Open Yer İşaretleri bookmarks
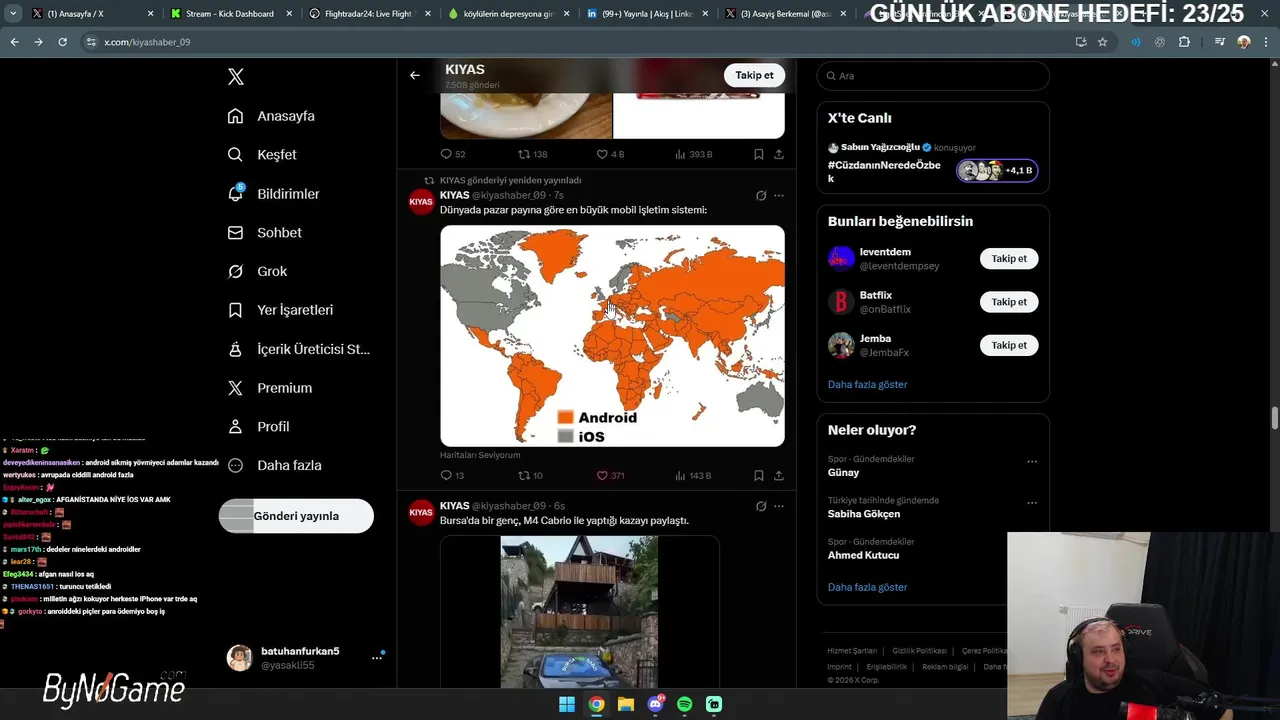Screen dimensions: 1280x720 coord(280,310)
